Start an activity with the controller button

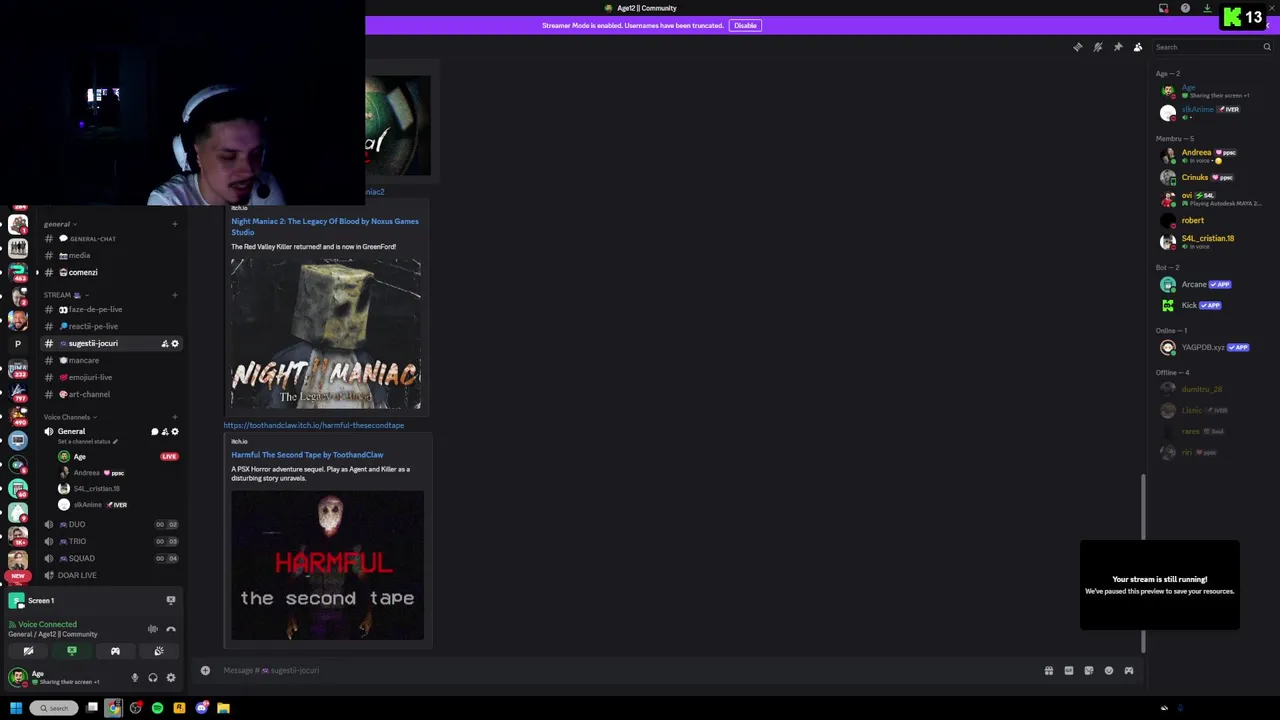click(115, 651)
